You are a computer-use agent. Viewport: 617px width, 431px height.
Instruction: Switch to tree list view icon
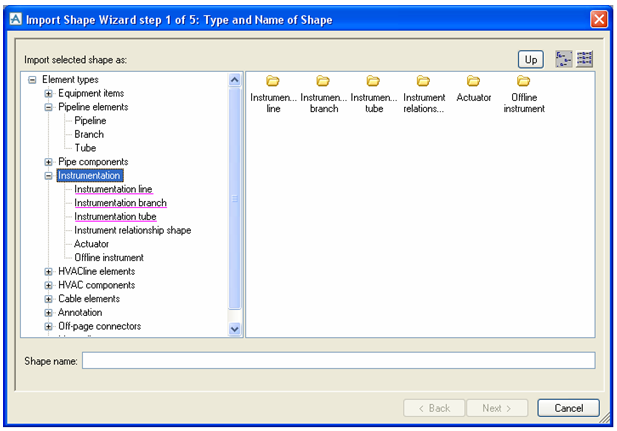(x=563, y=59)
